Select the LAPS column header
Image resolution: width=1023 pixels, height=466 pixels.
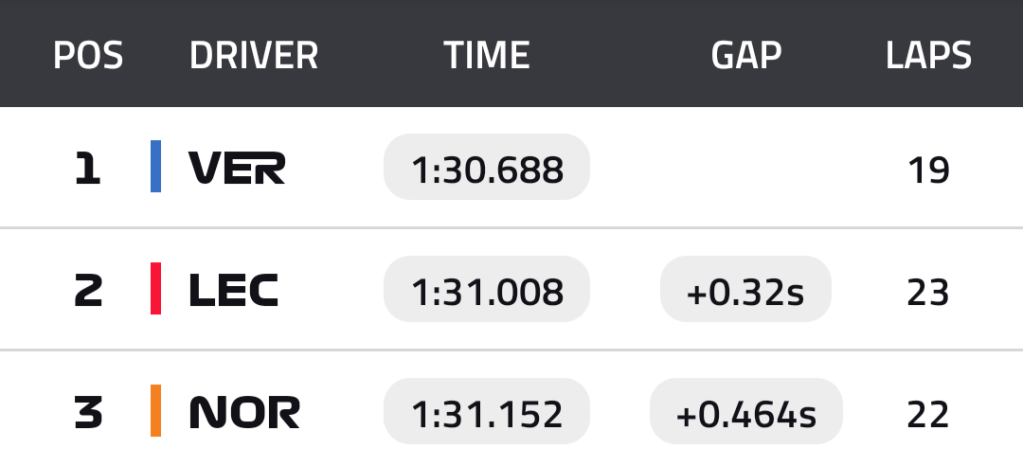[928, 56]
